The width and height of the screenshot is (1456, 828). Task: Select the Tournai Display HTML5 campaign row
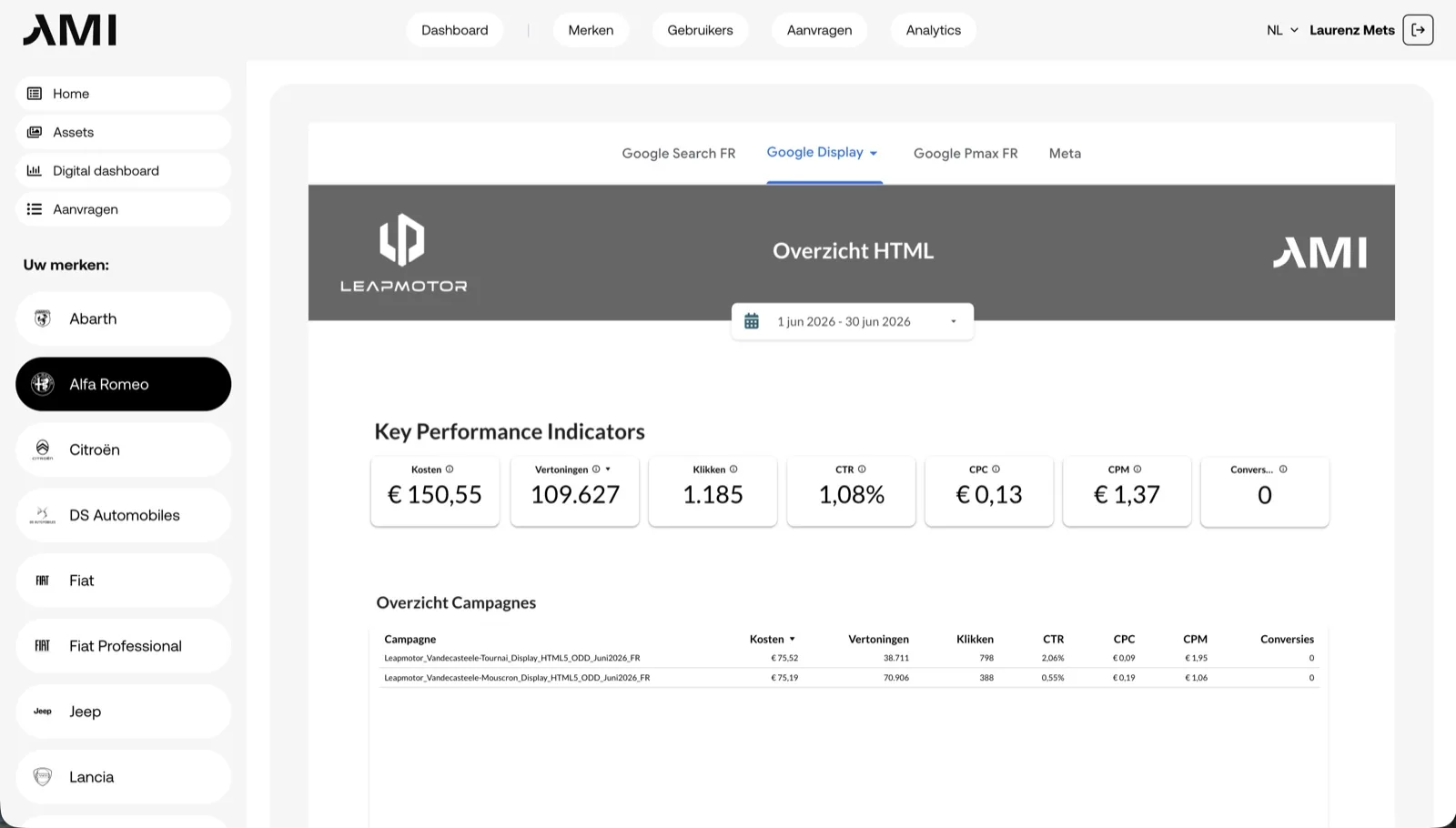tap(849, 658)
